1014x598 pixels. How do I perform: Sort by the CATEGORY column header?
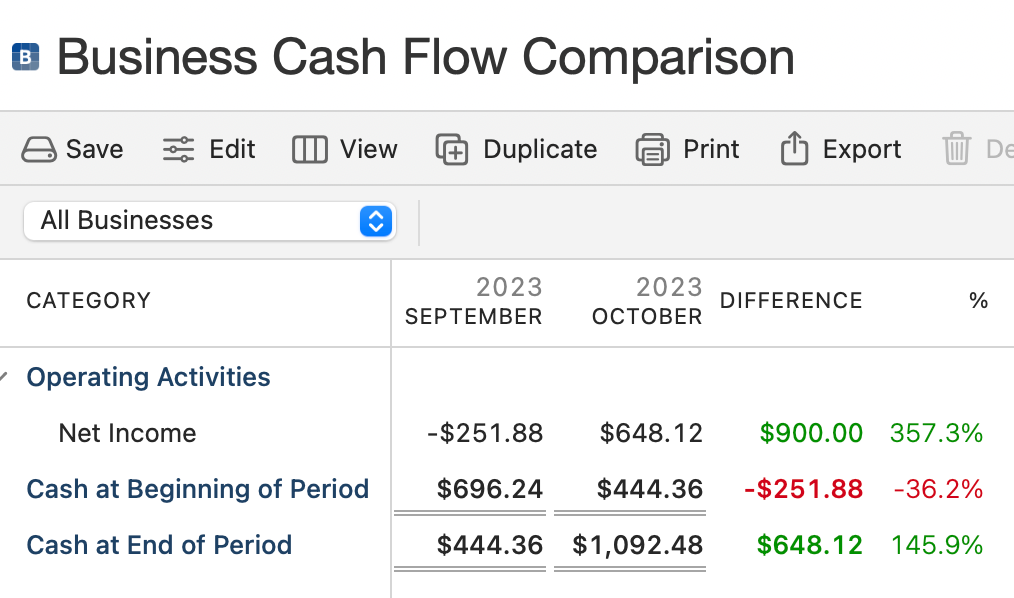[88, 301]
